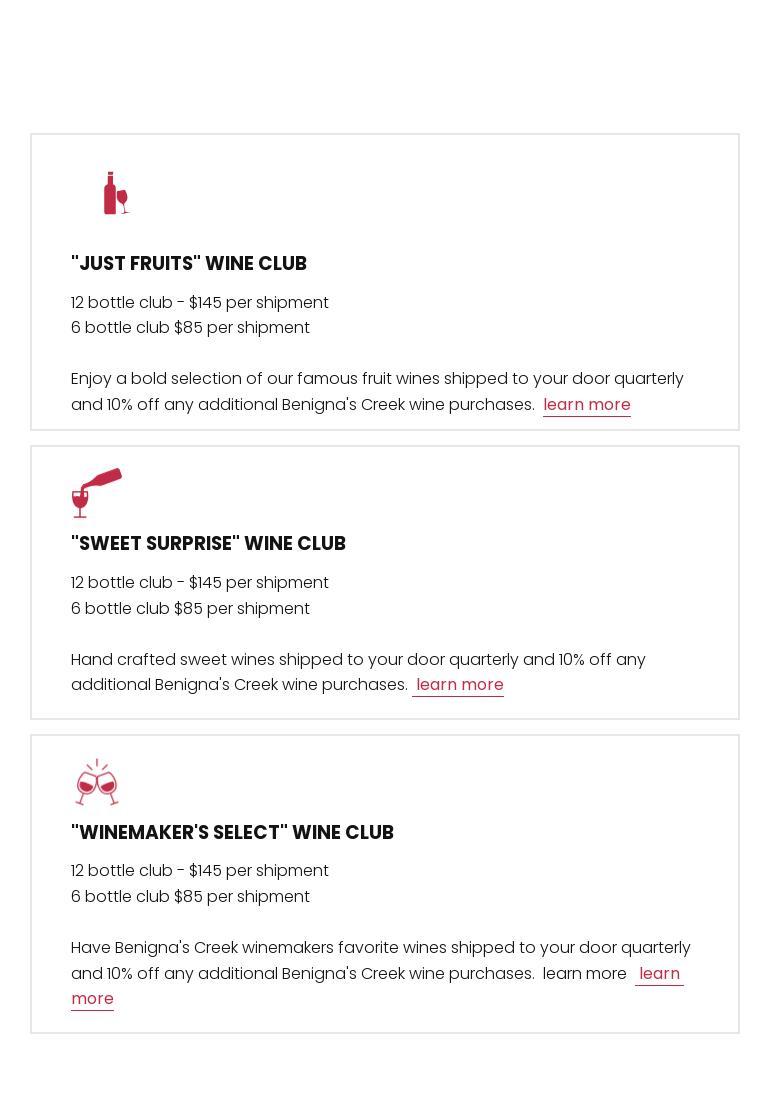
Task: Click Sweet Surprise 6 bottle club $85 line
Action: (x=190, y=609)
